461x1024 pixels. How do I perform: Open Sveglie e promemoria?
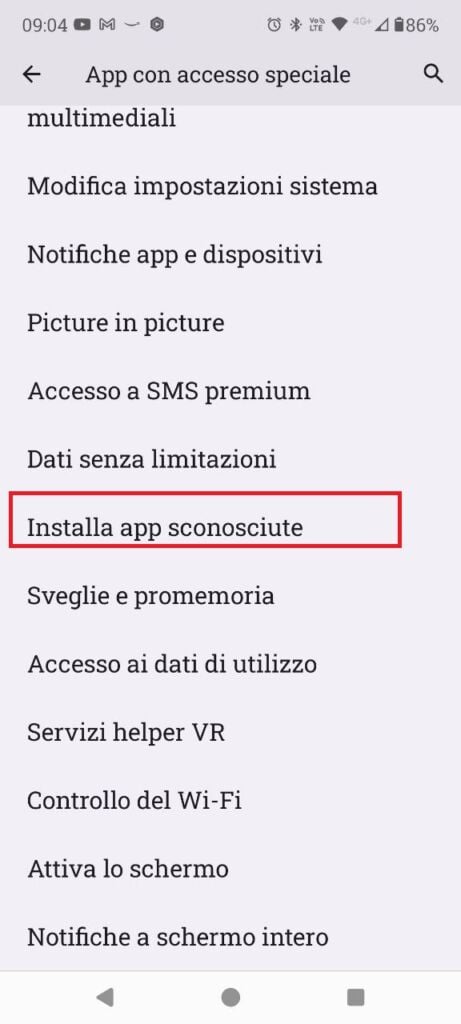pyautogui.click(x=230, y=596)
